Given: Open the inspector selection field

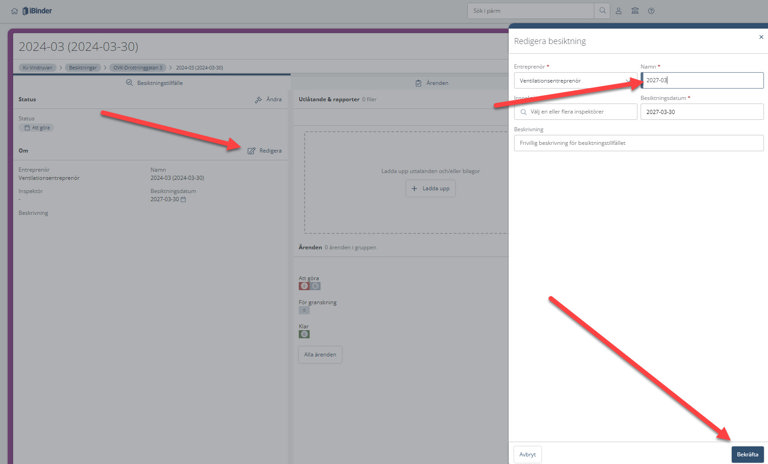Looking at the screenshot, I should coord(575,112).
